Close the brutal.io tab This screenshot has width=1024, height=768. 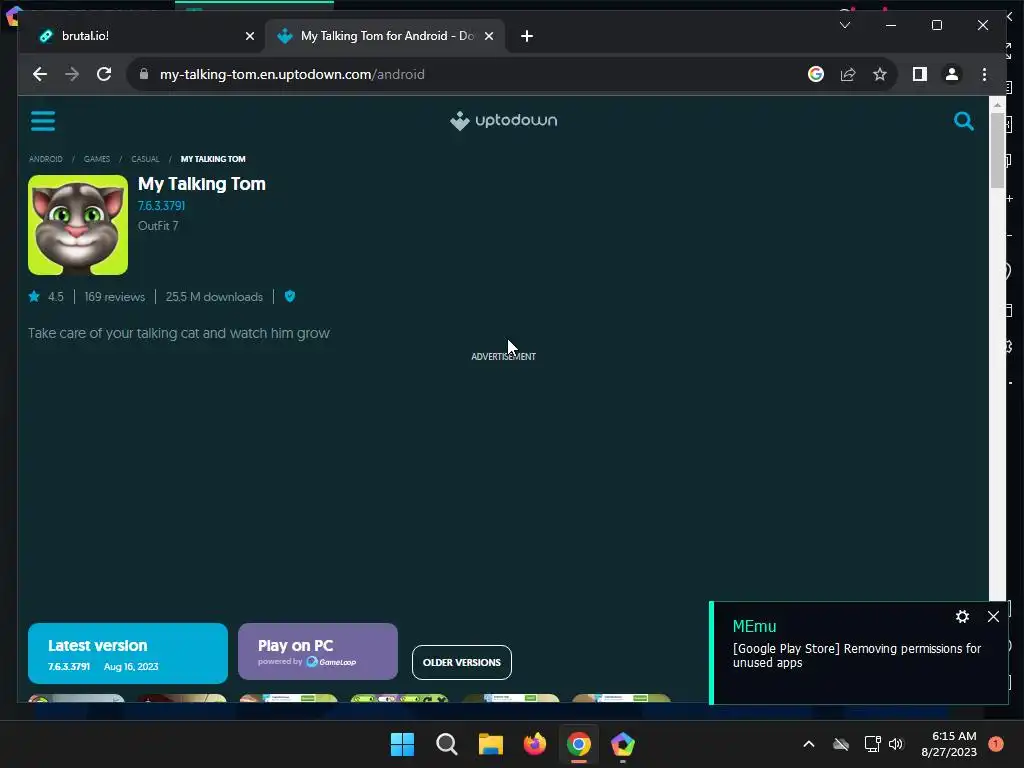(x=249, y=36)
